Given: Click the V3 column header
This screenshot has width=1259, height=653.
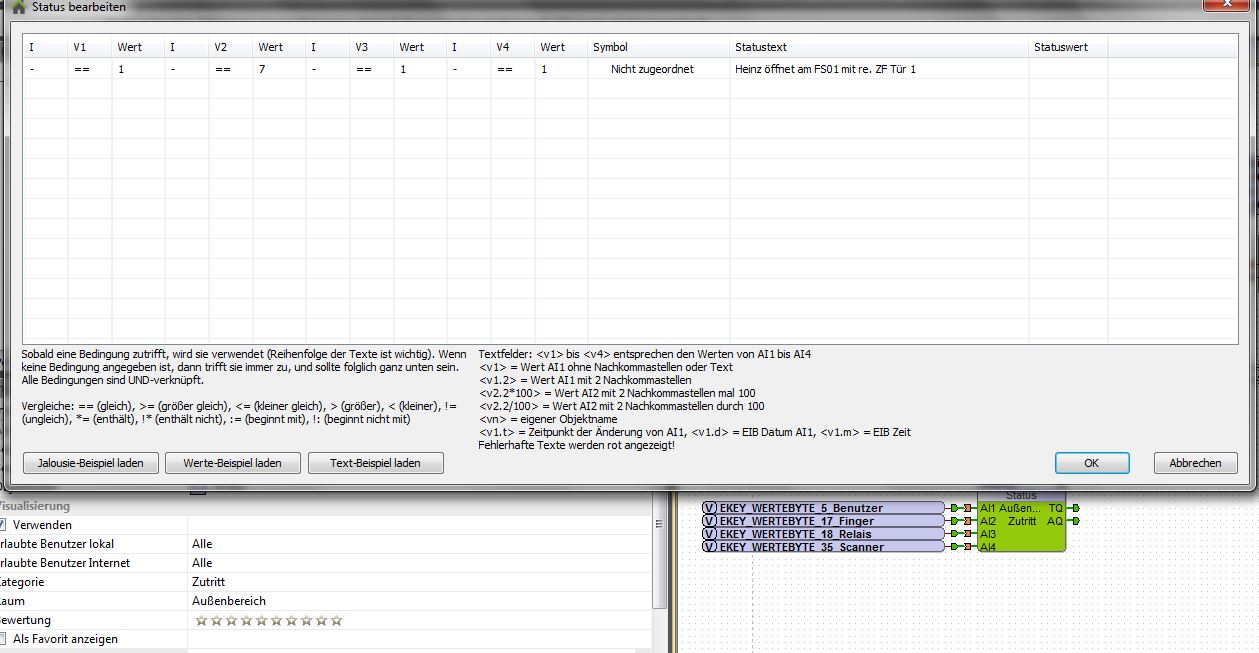Looking at the screenshot, I should (x=372, y=47).
